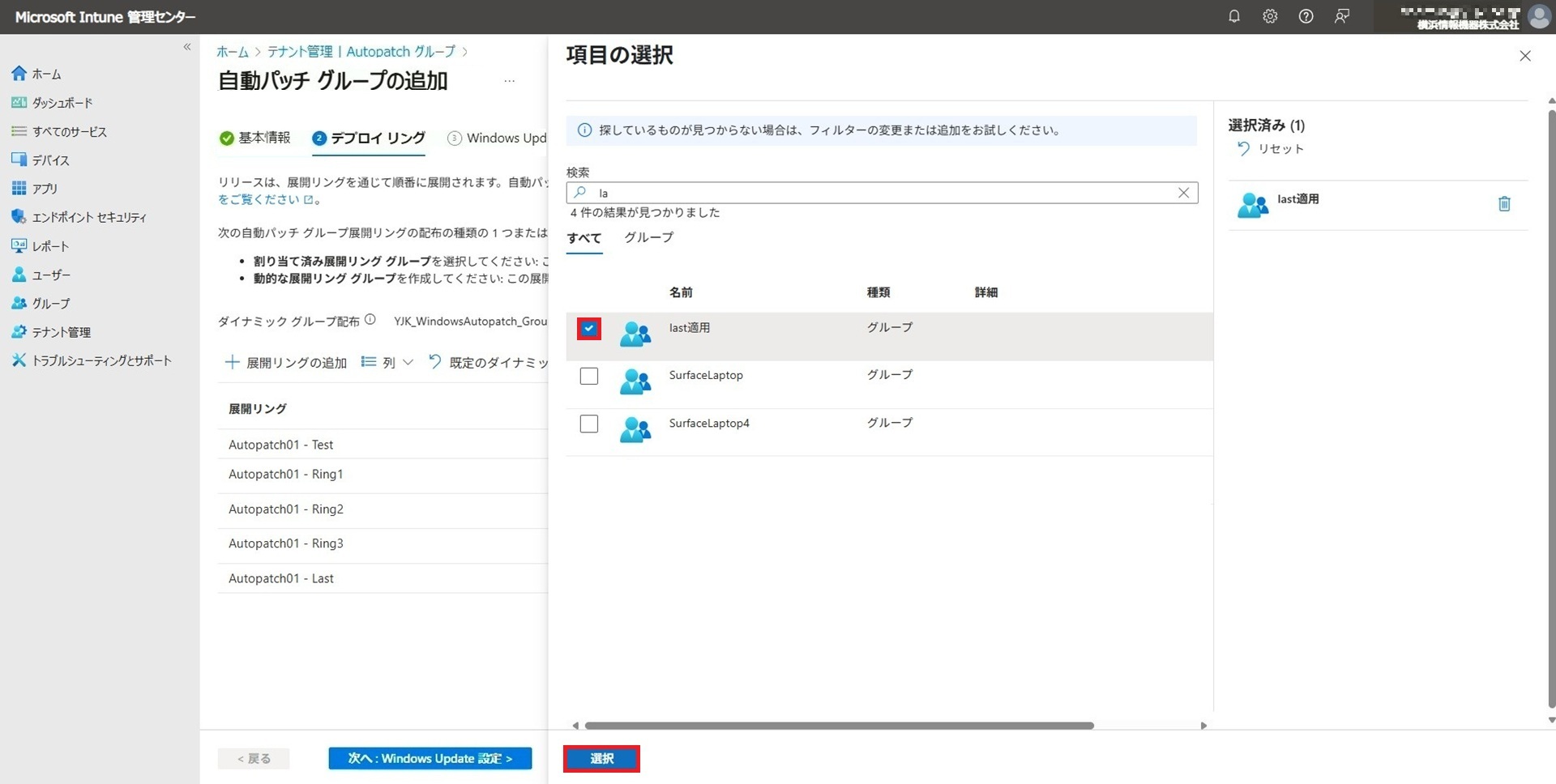Open the 列 columns dropdown
The image size is (1556, 784).
pyautogui.click(x=387, y=362)
